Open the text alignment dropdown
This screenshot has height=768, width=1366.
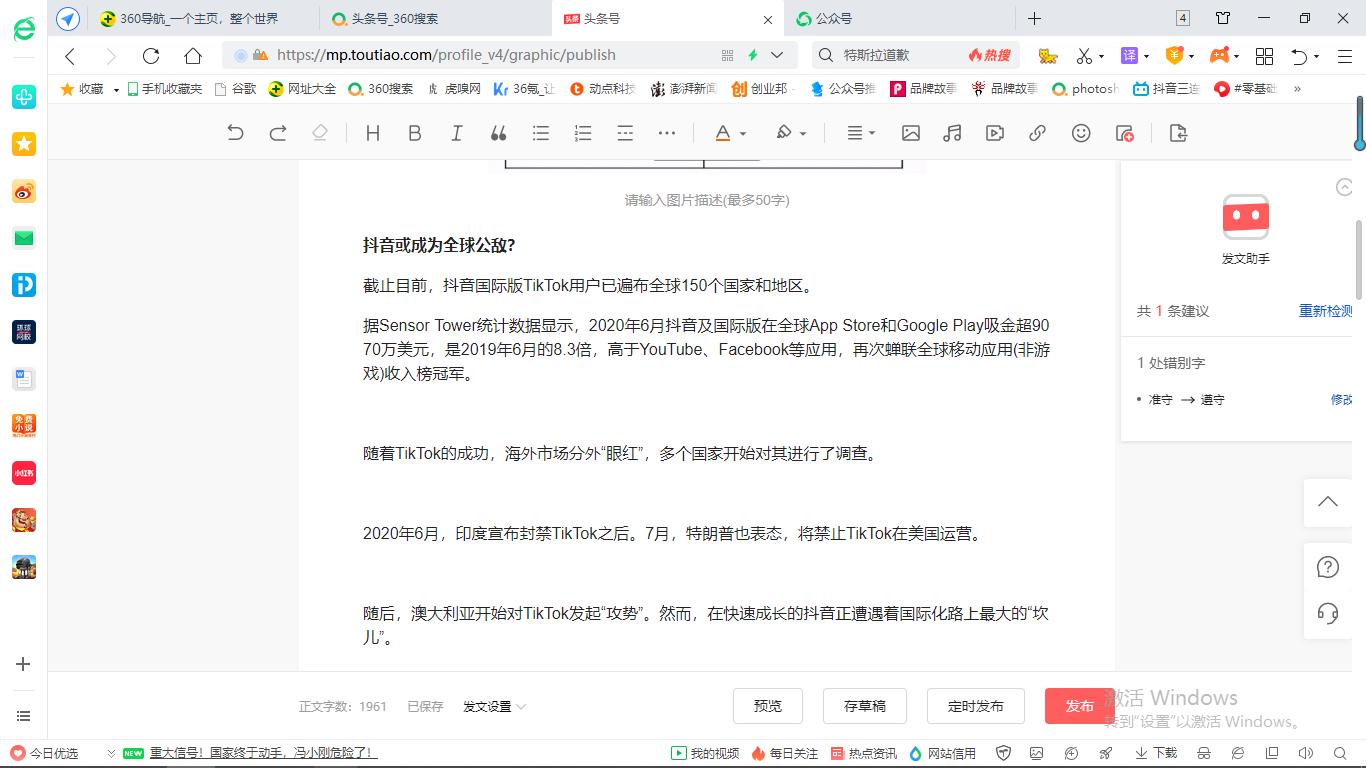tap(860, 132)
